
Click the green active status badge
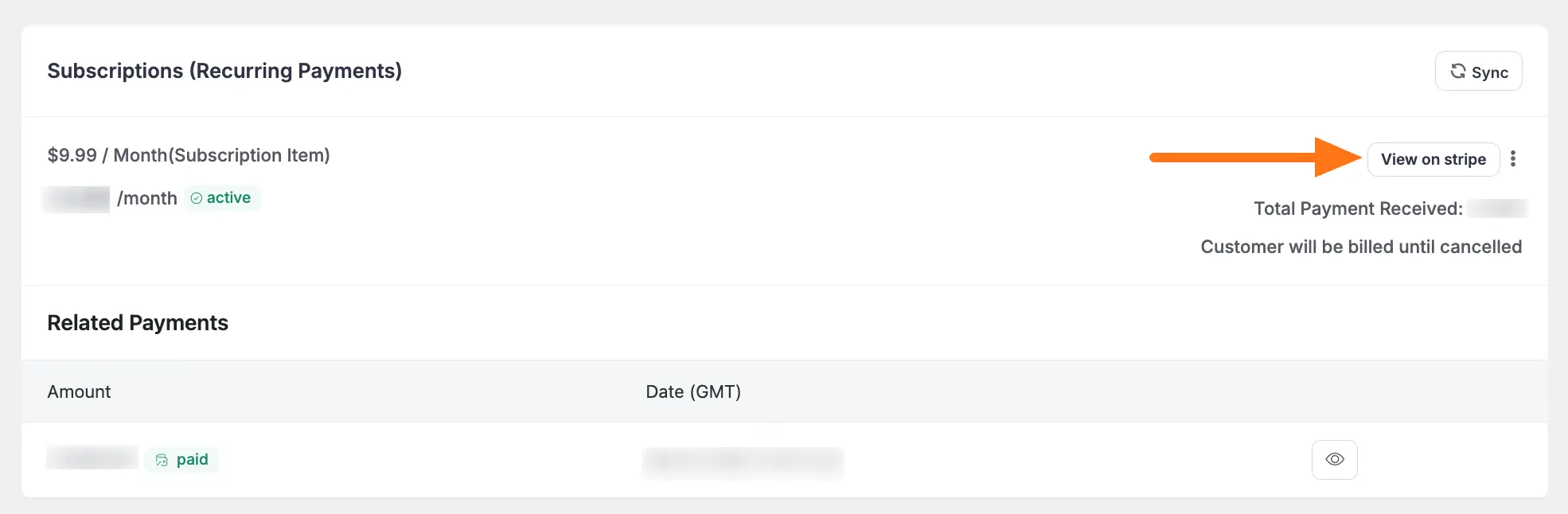click(x=221, y=197)
